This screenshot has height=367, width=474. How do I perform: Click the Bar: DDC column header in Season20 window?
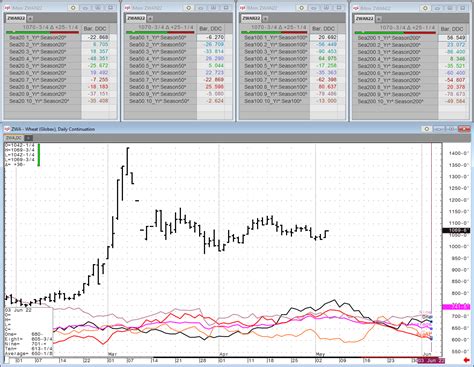[x=95, y=29]
